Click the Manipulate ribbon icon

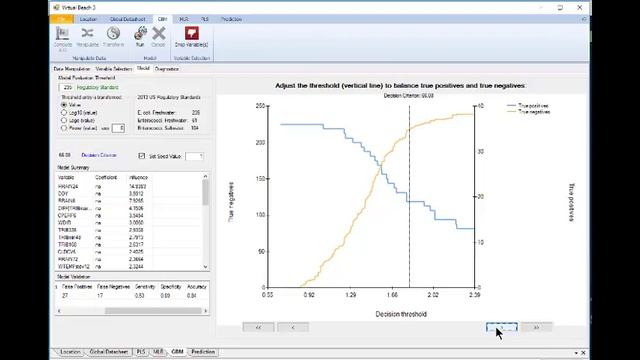coord(87,37)
